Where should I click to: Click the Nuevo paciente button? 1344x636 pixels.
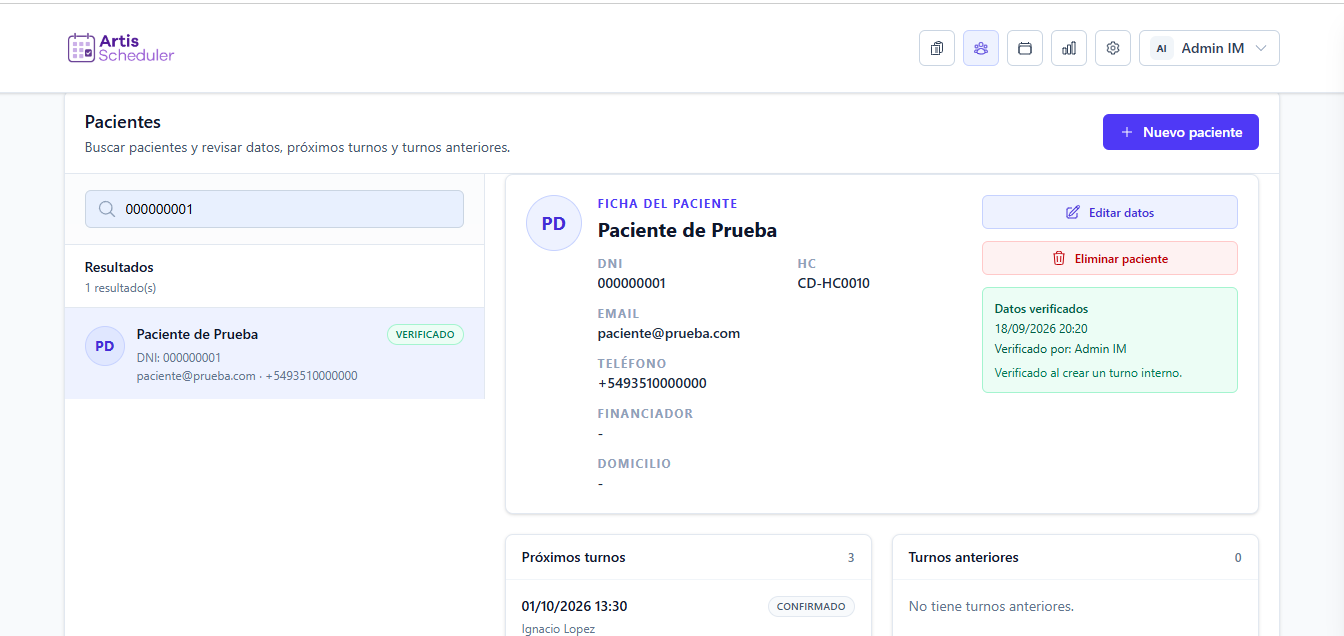pos(1181,132)
